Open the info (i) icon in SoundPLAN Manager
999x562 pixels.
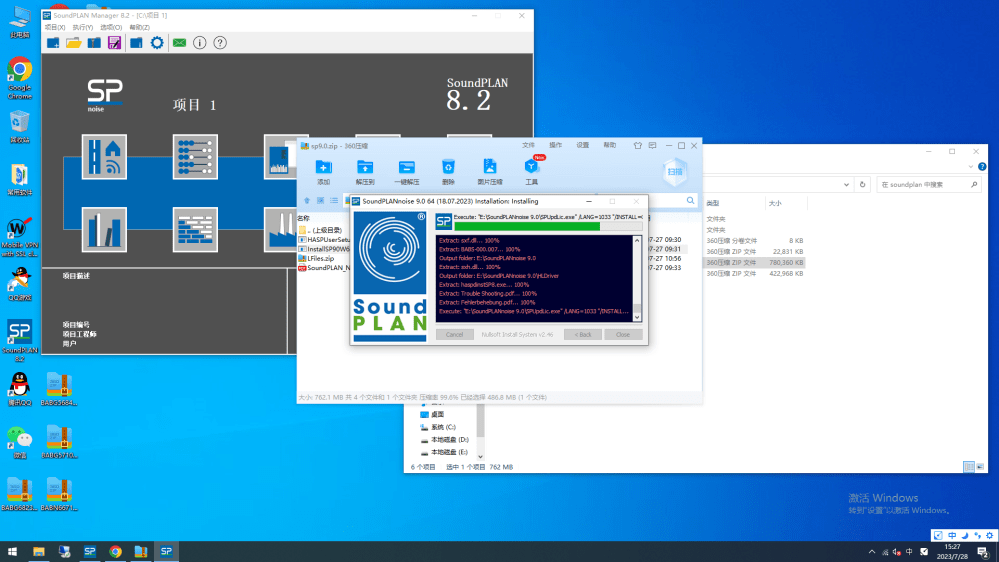coord(200,43)
